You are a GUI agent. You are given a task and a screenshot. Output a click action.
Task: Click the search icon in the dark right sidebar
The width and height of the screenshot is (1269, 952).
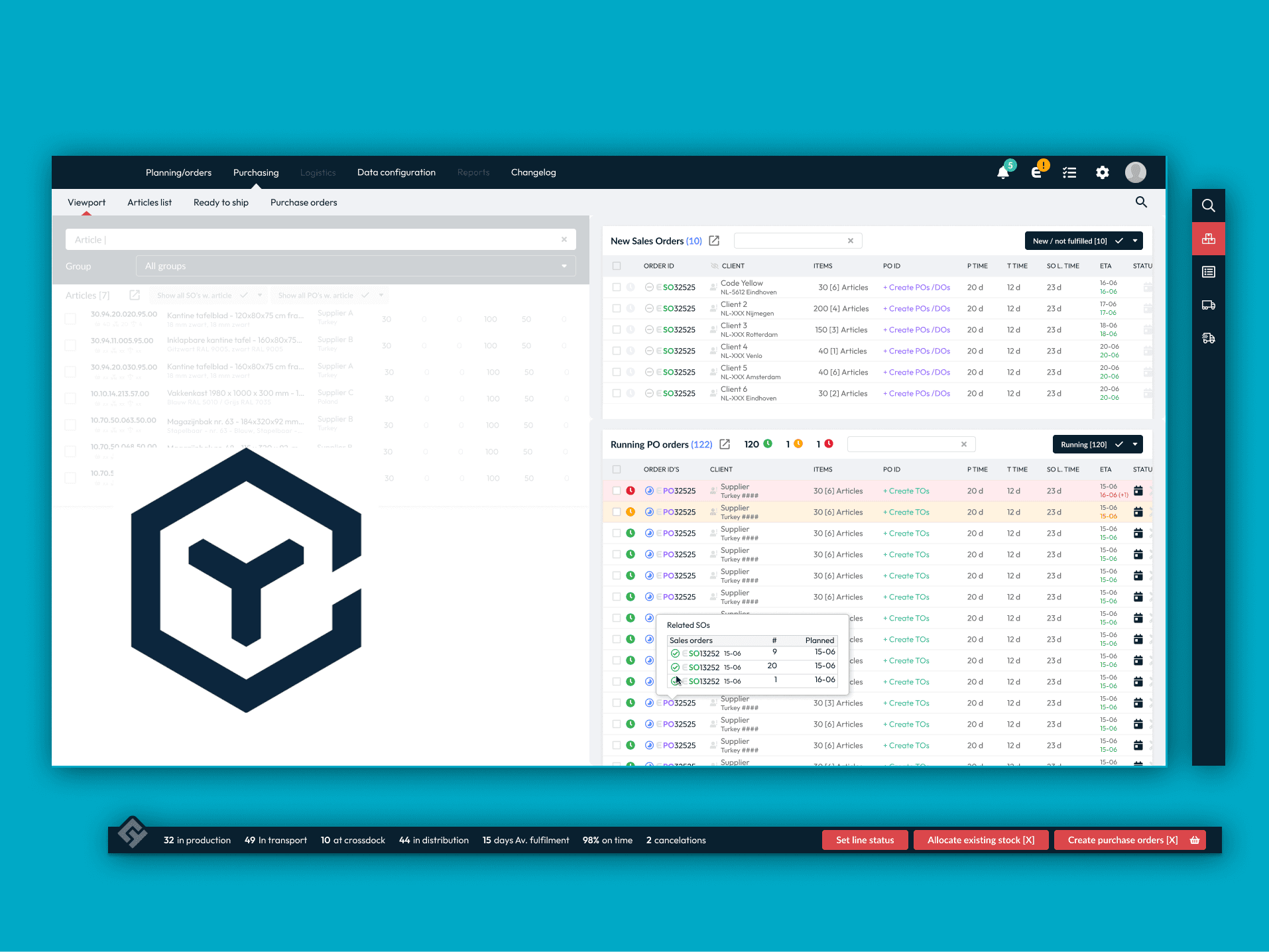tap(1209, 206)
